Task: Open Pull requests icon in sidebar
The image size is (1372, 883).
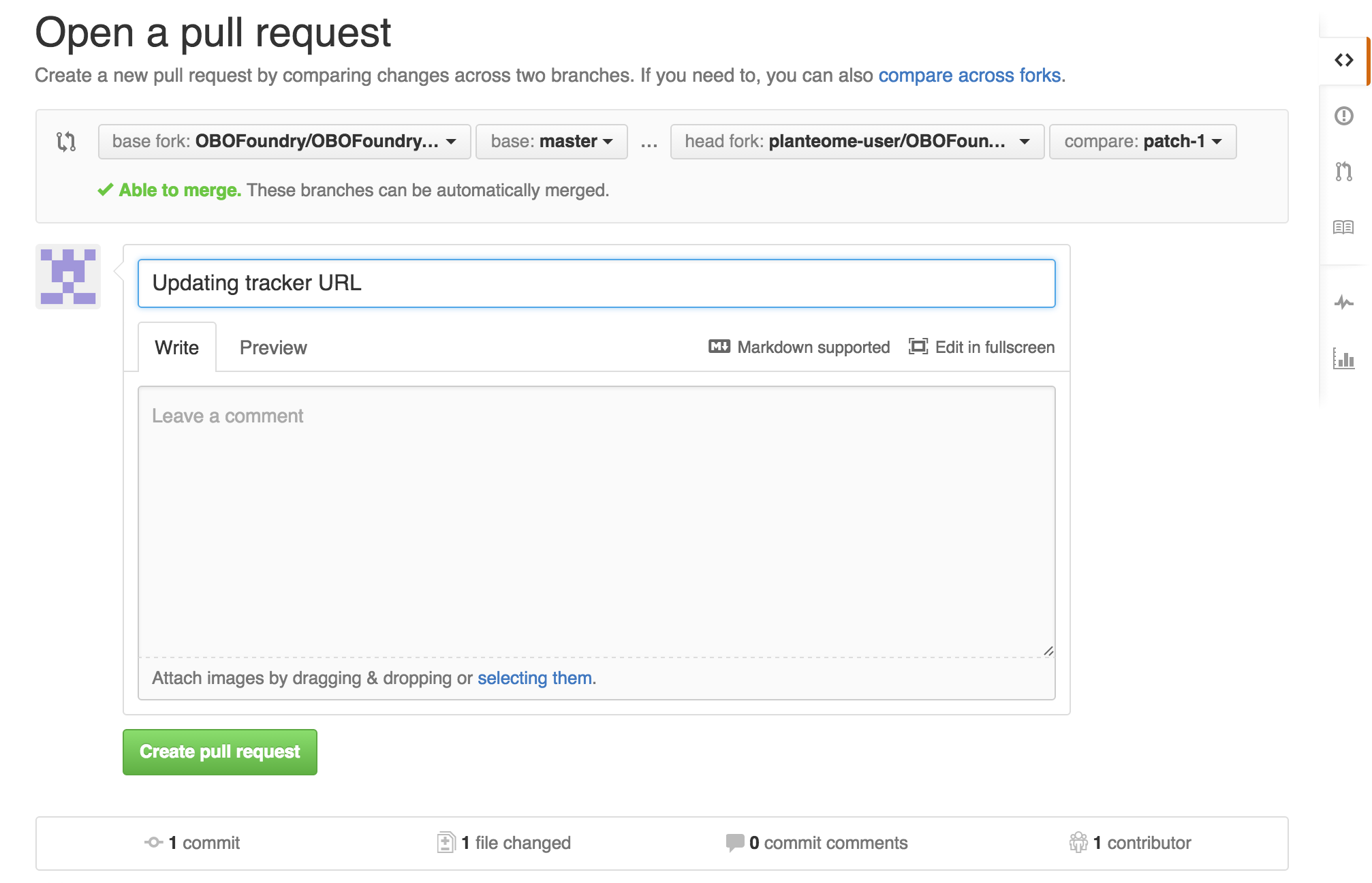Action: [x=1343, y=171]
